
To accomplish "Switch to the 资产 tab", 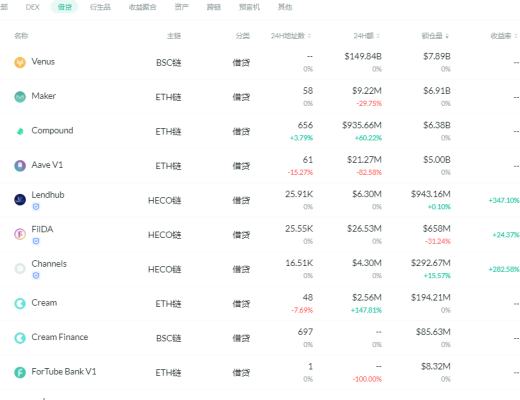I will pos(182,7).
